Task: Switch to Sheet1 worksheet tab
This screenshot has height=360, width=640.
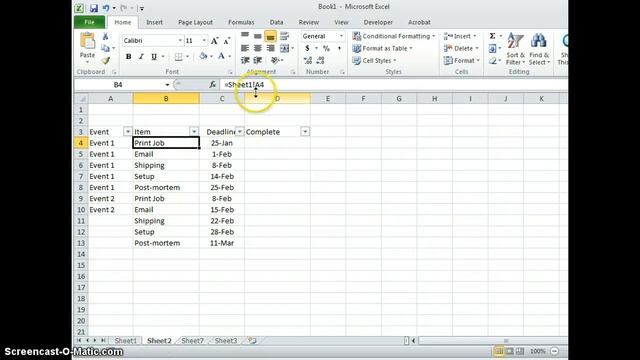Action: coord(125,340)
